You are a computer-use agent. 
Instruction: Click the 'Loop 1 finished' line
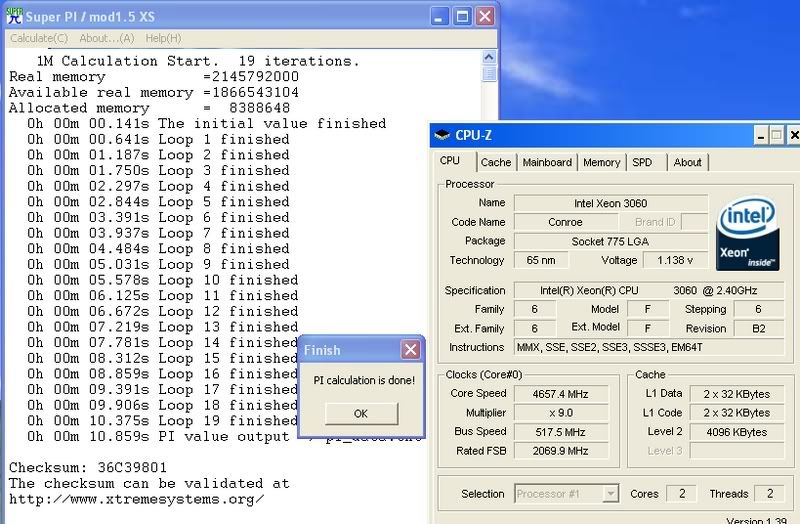(159, 139)
